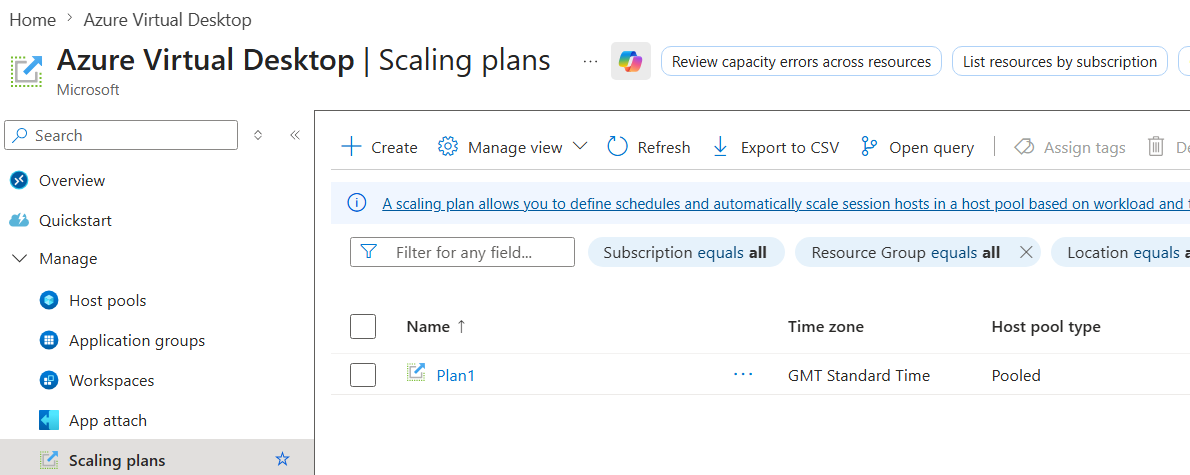Image resolution: width=1190 pixels, height=475 pixels.
Task: Click the Home breadcrumb link
Action: pos(33,20)
